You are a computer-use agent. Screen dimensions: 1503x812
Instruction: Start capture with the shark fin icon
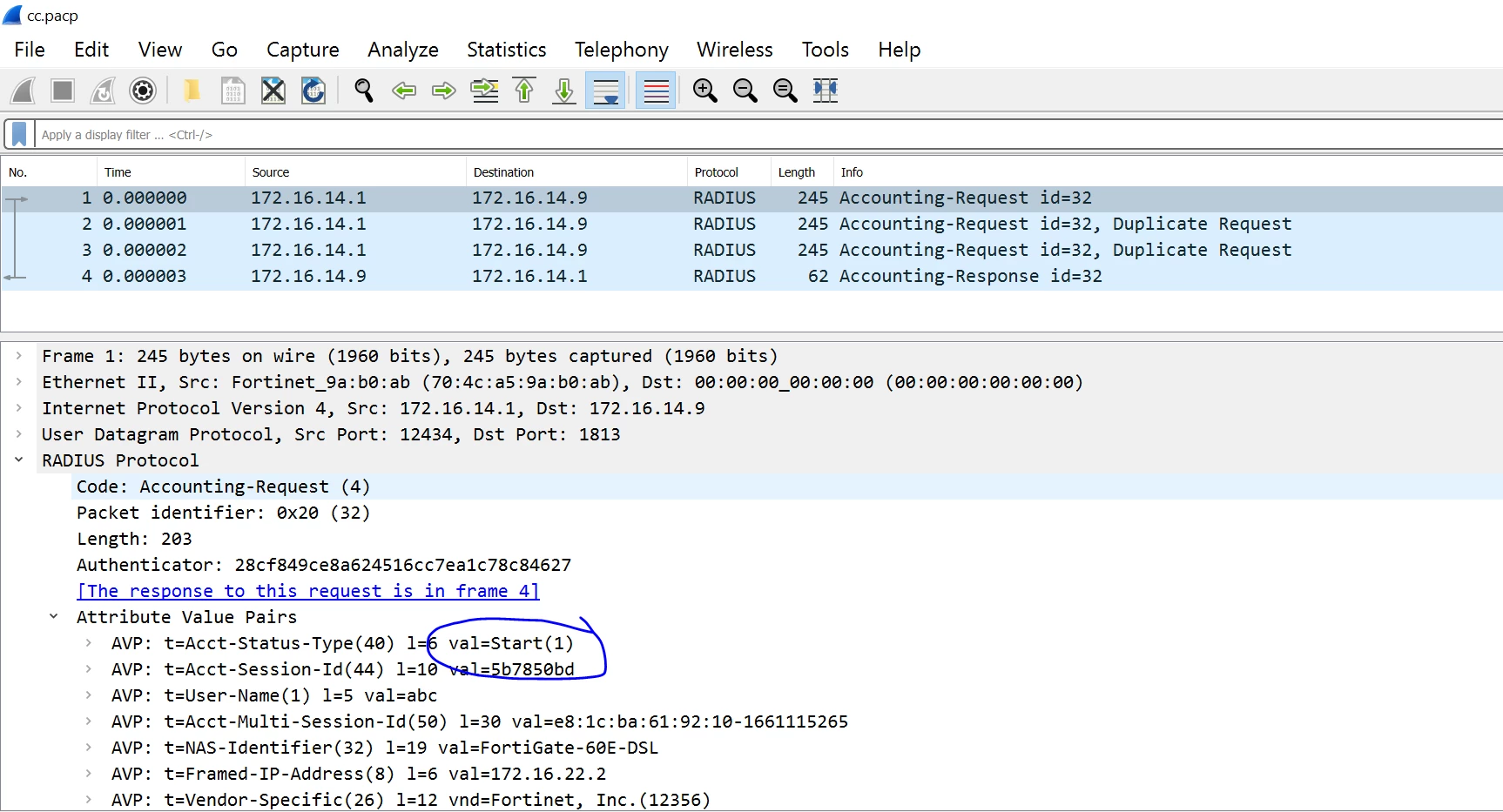[23, 91]
